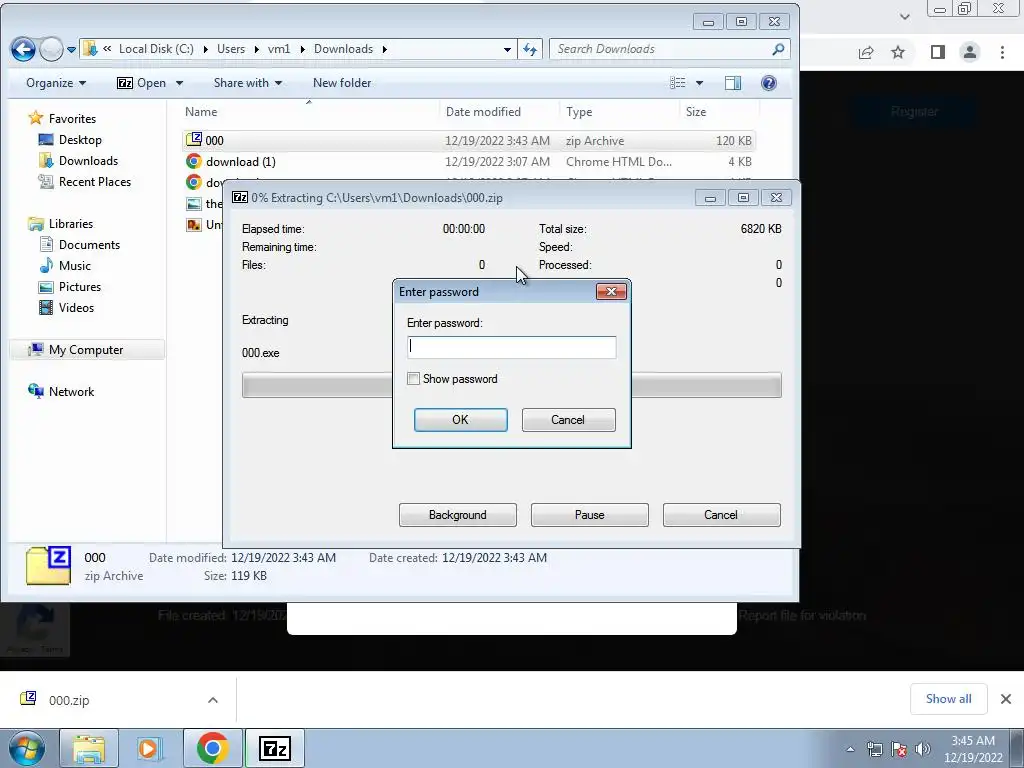The height and width of the screenshot is (768, 1024).
Task: Pause the 7-Zip extraction
Action: coord(589,515)
